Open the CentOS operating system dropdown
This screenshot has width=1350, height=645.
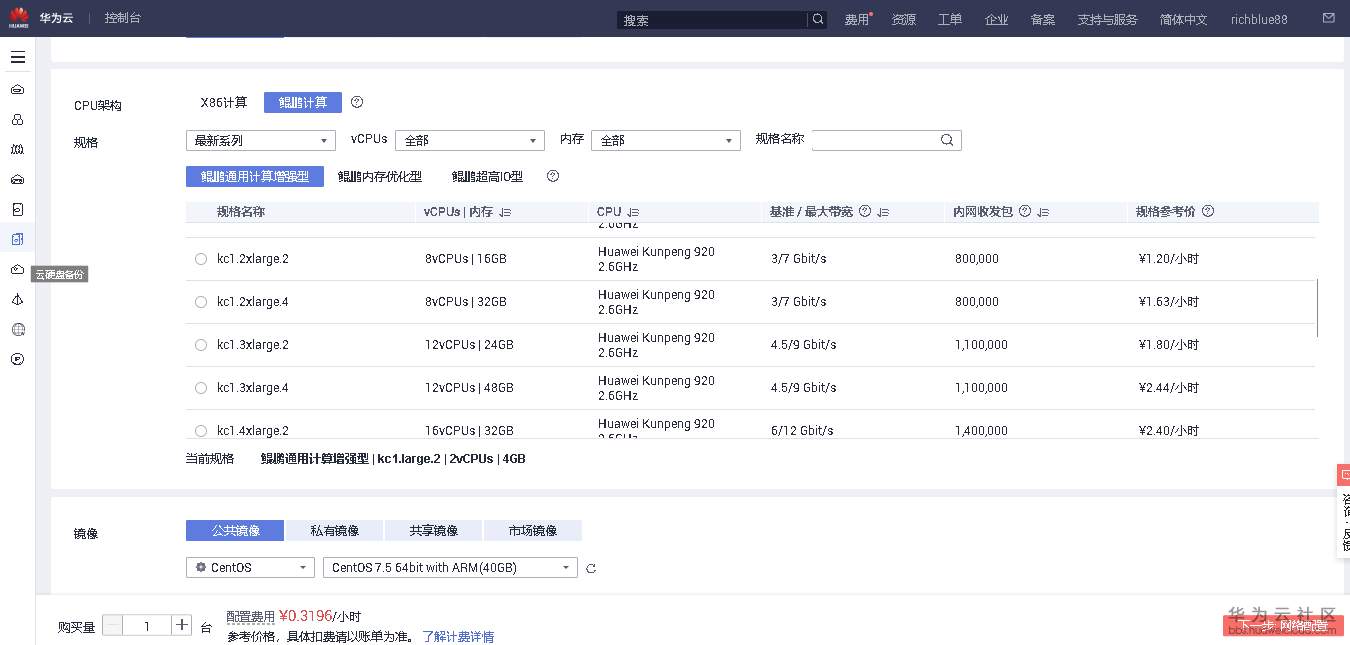pyautogui.click(x=250, y=567)
